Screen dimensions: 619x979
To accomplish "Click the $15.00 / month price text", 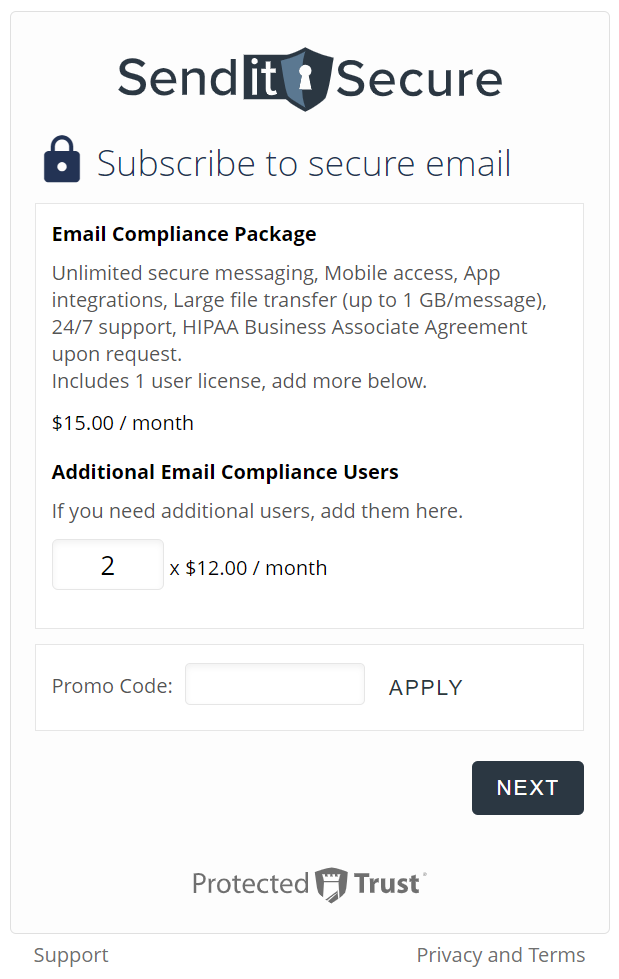I will click(x=122, y=423).
